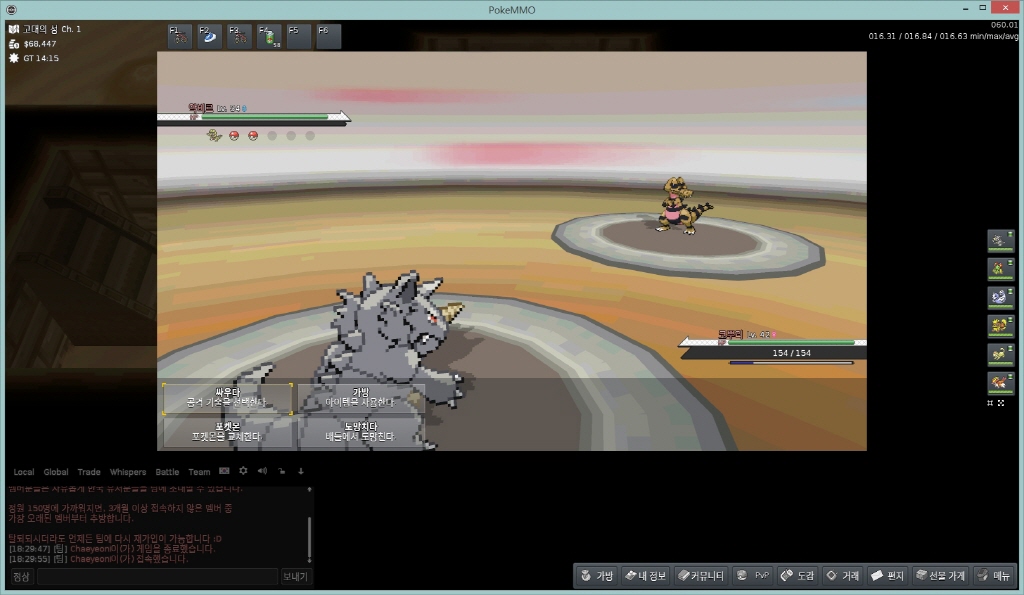Viewport: 1024px width, 595px height.
Task: Toggle the chat lock icon
Action: (282, 471)
